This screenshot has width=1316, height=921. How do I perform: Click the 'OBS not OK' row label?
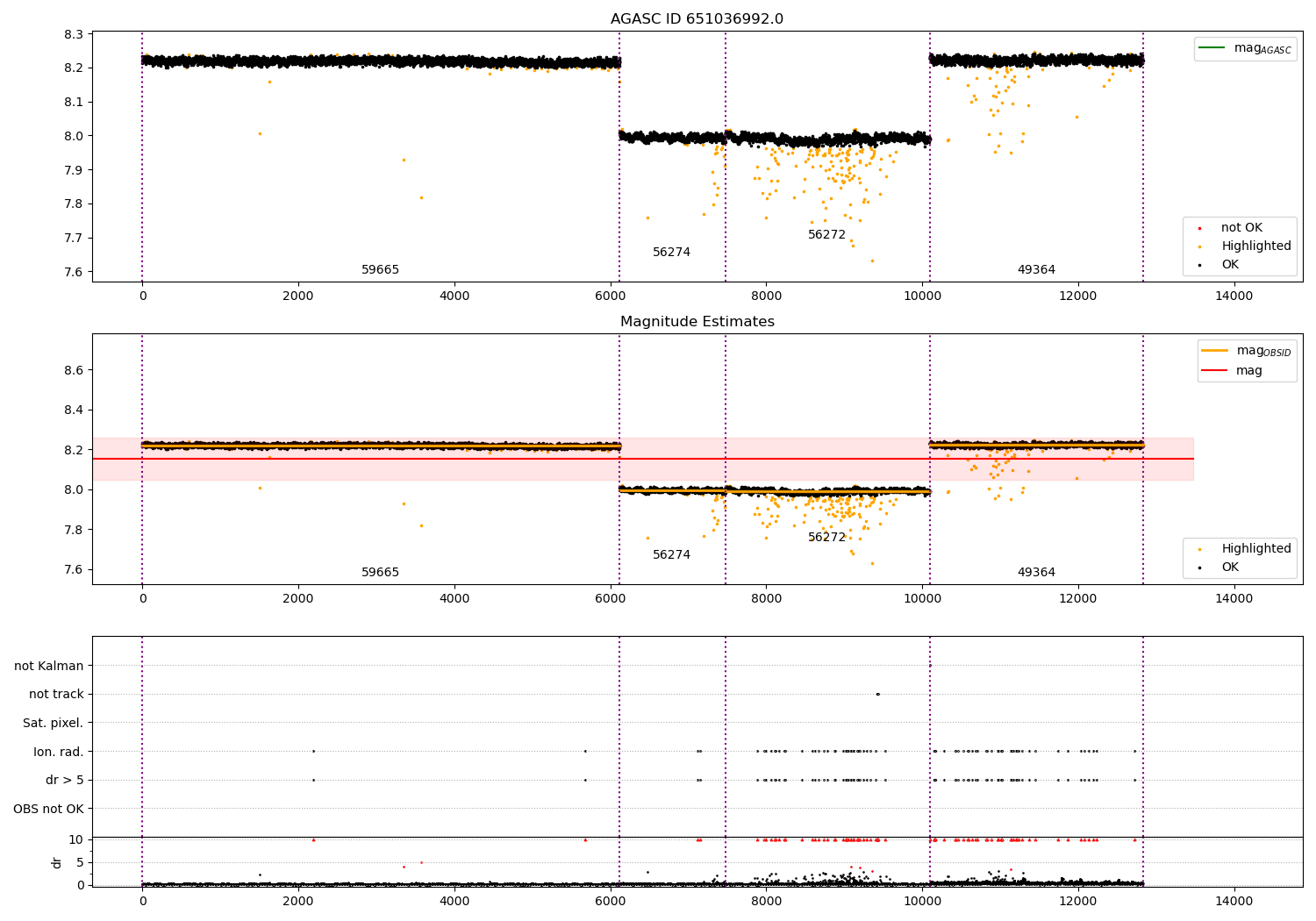(x=48, y=809)
